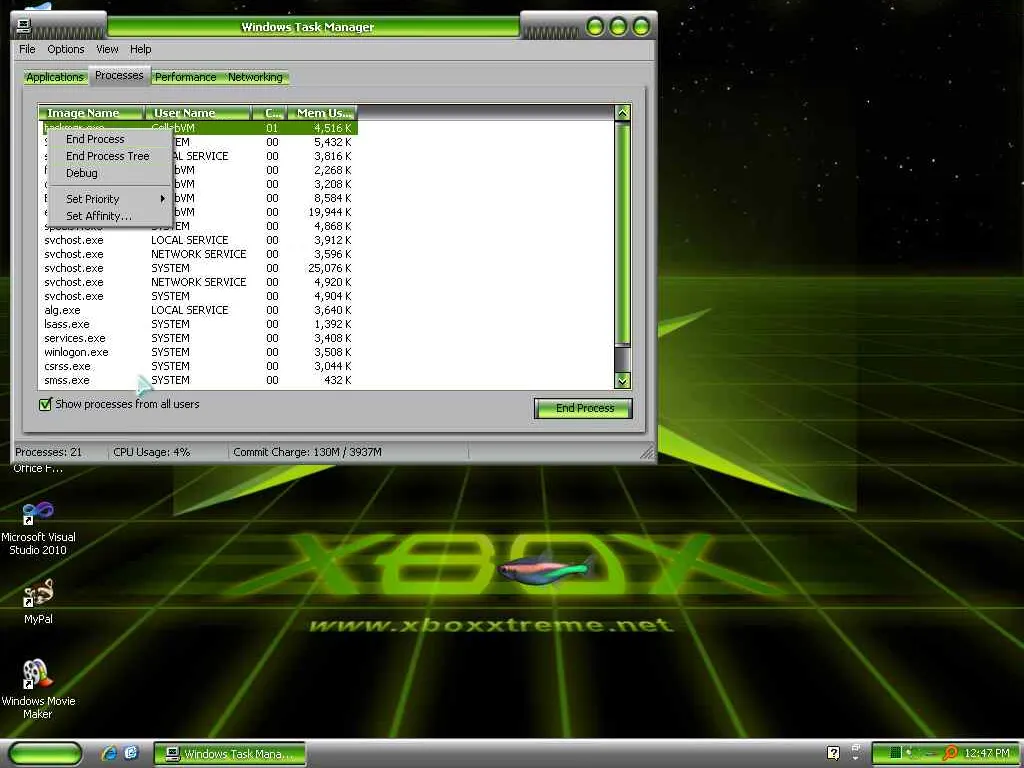Switch to the Performance tab

tap(185, 77)
